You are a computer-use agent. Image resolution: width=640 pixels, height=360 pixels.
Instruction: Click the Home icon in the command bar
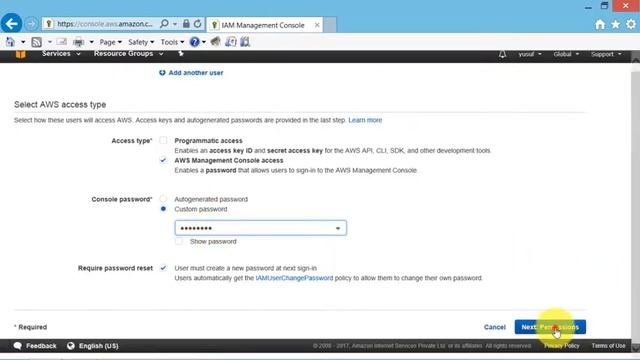[x=10, y=42]
